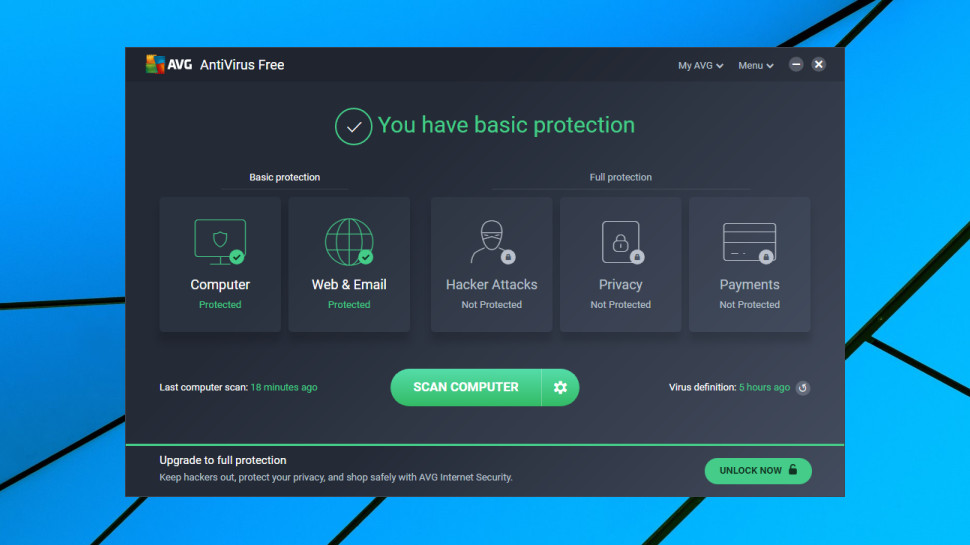Open the Web & Email globe icon

349,241
